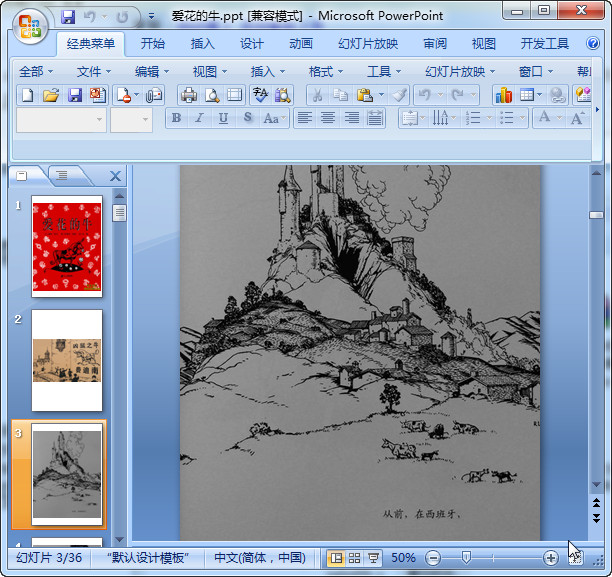Click the Help question mark icon

point(595,44)
